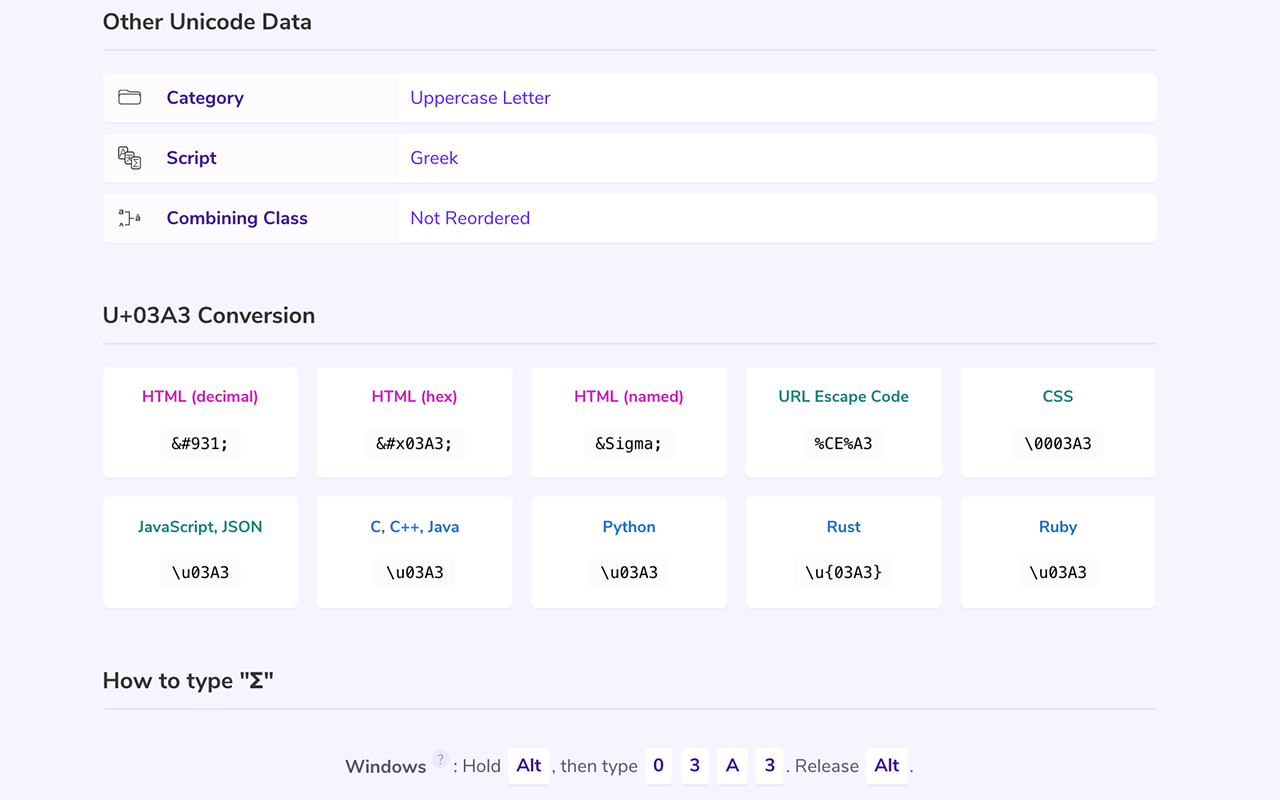Click the HTML (named) card title
This screenshot has width=1280, height=800.
(x=629, y=397)
